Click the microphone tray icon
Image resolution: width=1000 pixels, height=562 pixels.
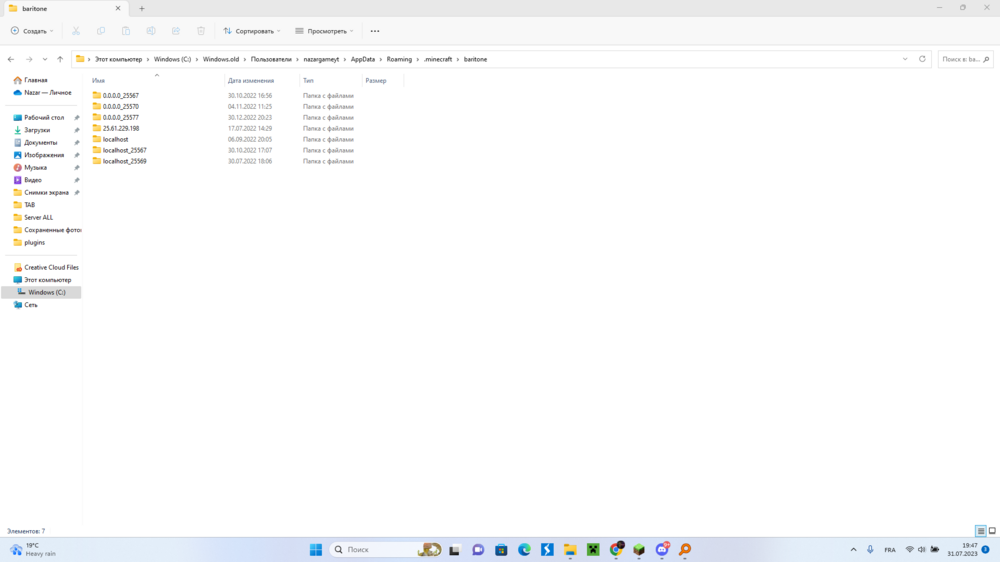(870, 549)
